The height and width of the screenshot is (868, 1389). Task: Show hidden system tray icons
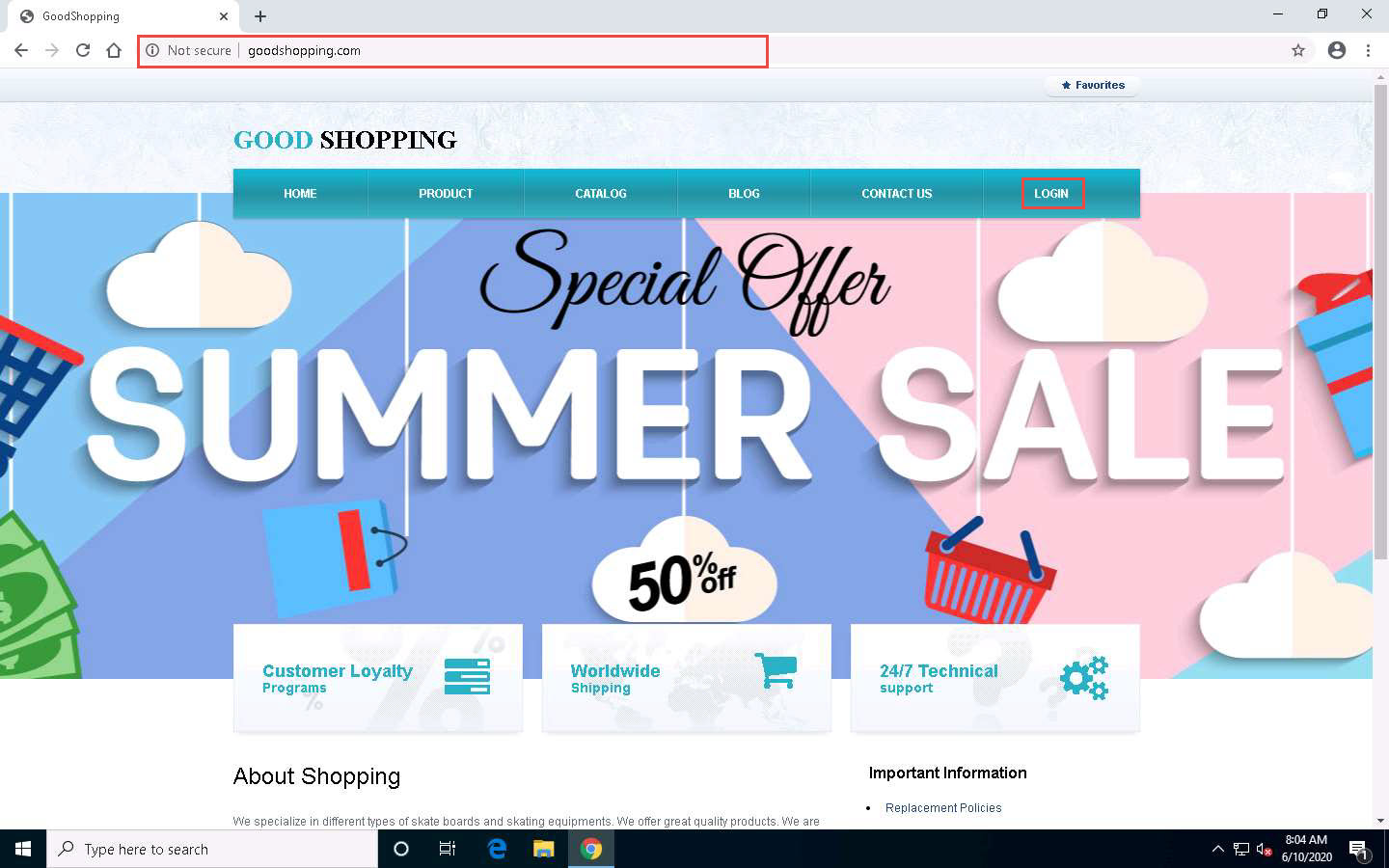coord(1217,849)
